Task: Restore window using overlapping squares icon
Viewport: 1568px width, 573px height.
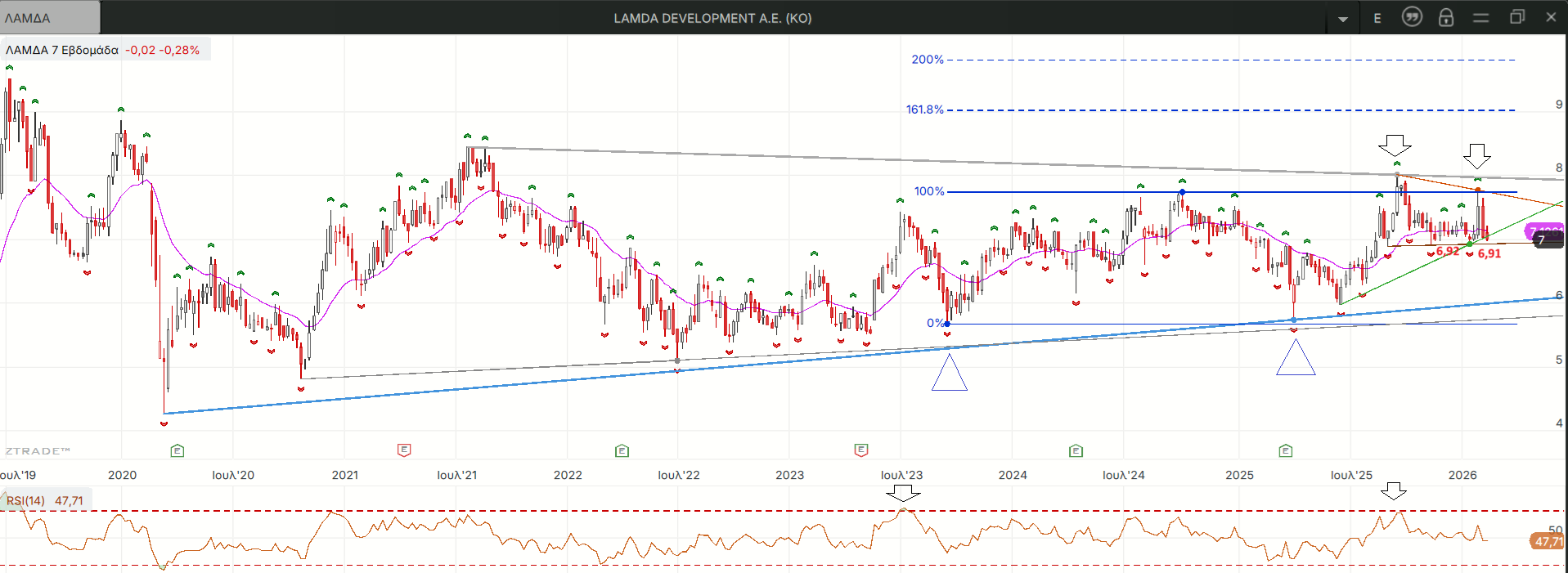Action: (1516, 17)
